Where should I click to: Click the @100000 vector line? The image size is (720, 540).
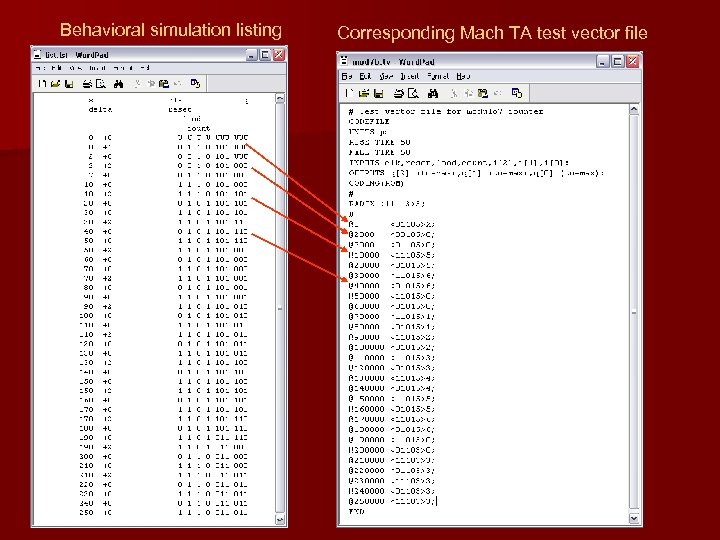391,348
